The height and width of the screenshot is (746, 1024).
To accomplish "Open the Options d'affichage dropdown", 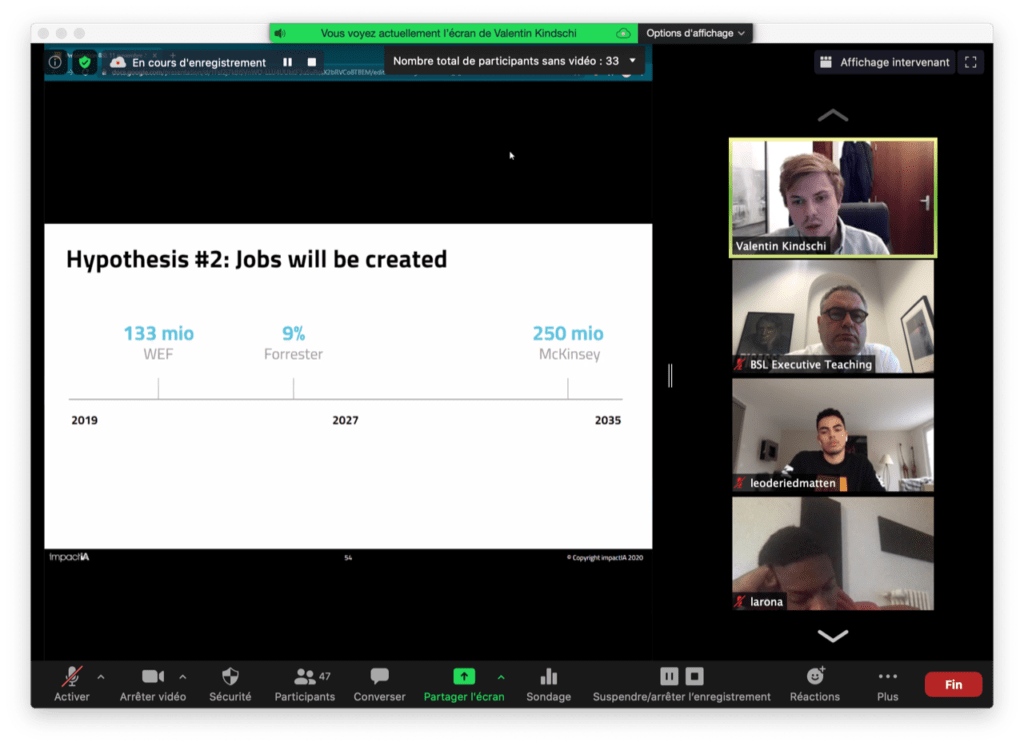I will coord(695,33).
